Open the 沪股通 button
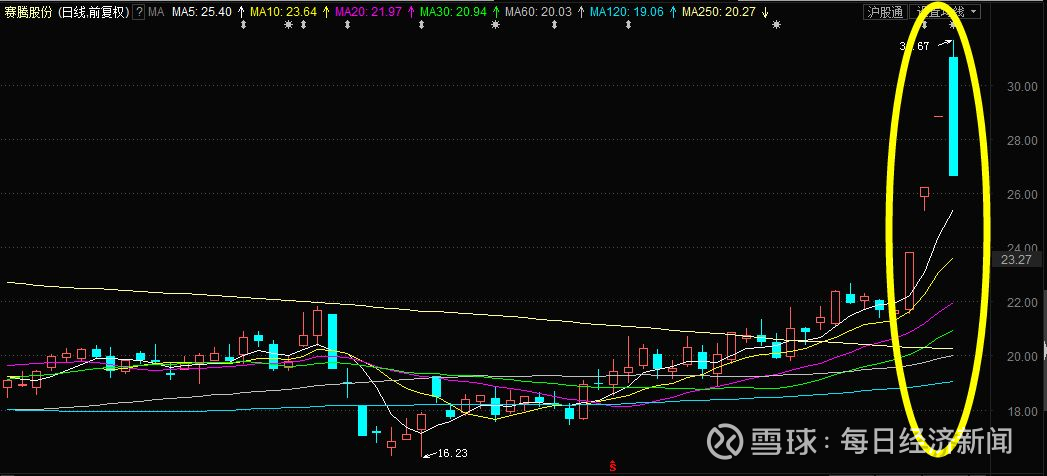The image size is (1047, 476). tap(885, 12)
